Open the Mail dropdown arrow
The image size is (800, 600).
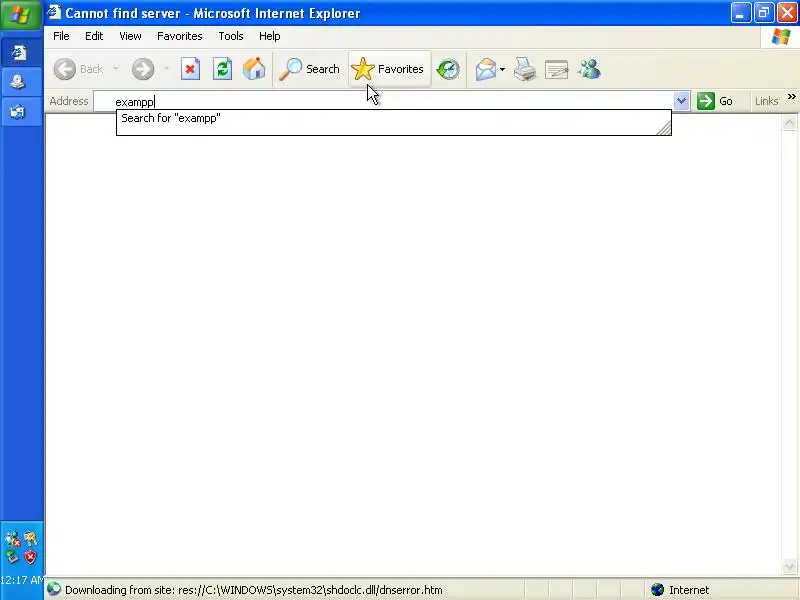tap(503, 69)
